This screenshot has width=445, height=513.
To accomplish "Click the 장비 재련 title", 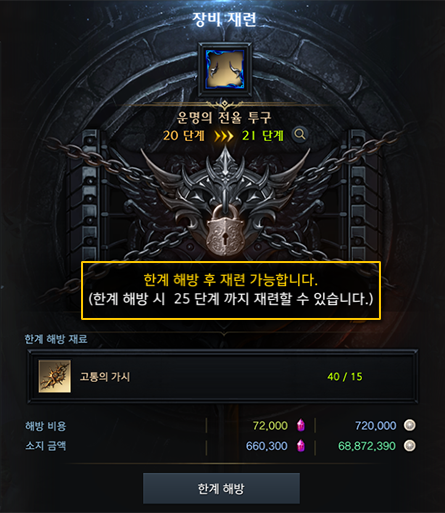I will (x=224, y=19).
